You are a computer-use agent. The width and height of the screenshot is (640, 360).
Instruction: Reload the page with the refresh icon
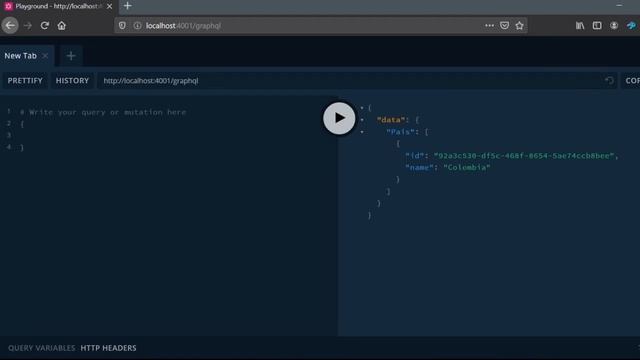click(45, 26)
